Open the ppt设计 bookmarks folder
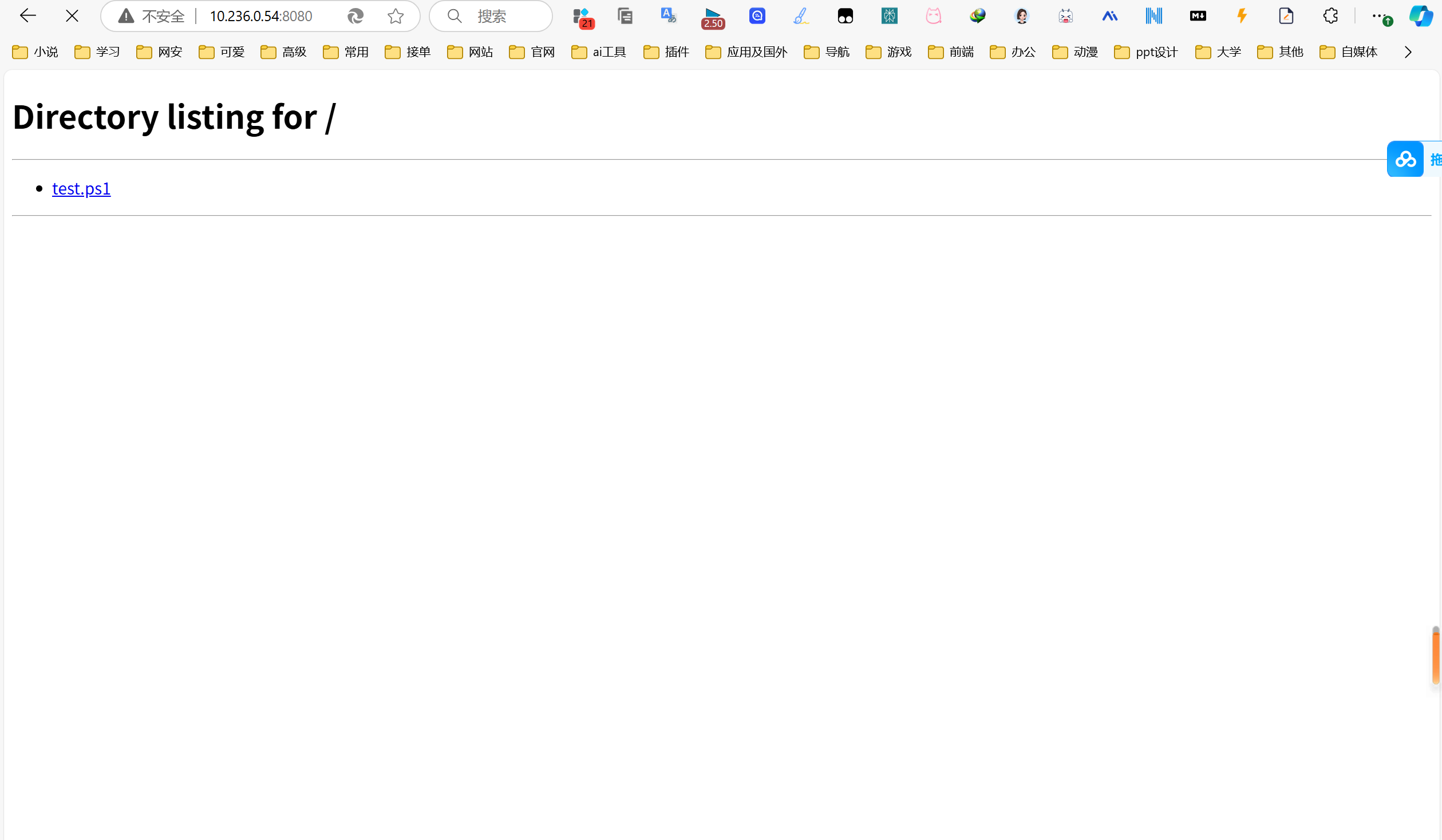This screenshot has width=1442, height=840. point(1147,52)
